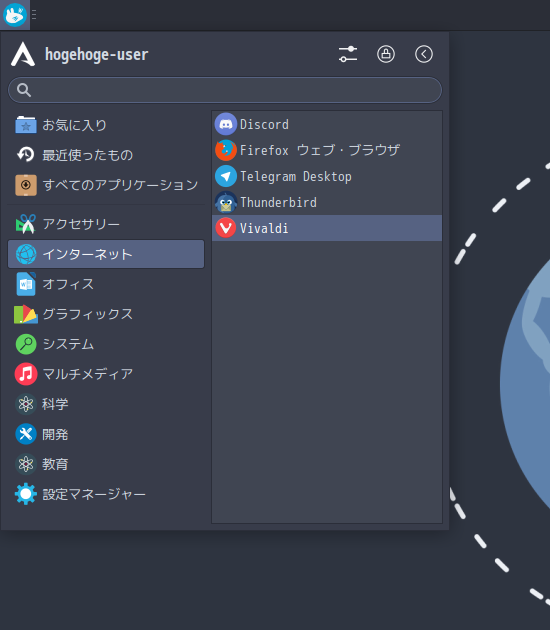Launch Discord from the application list
The height and width of the screenshot is (630, 550).
tap(327, 124)
